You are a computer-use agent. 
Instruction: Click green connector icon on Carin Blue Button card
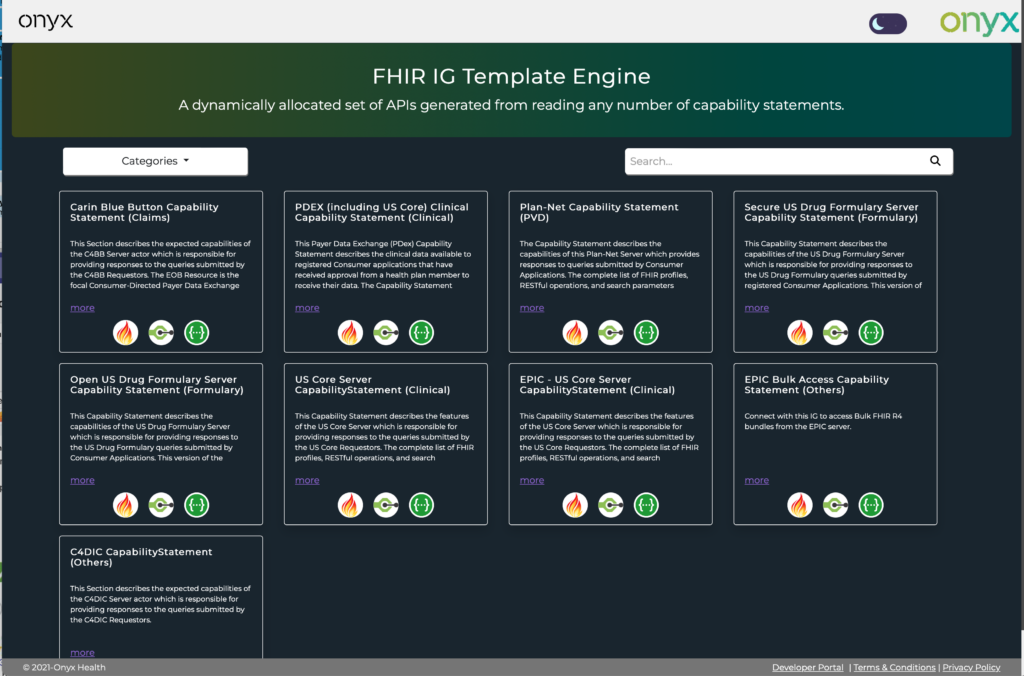[x=161, y=332]
